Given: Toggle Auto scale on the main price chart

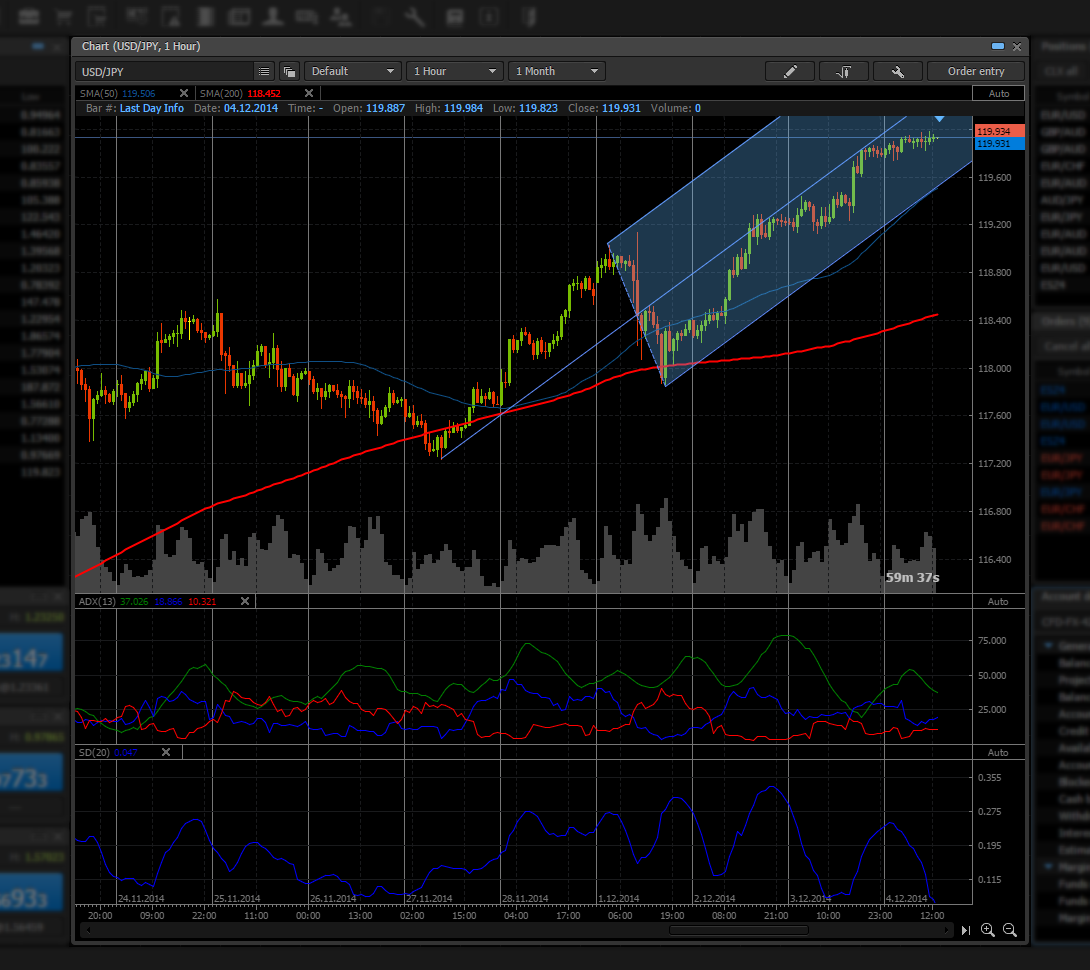Looking at the screenshot, I should pyautogui.click(x=998, y=93).
